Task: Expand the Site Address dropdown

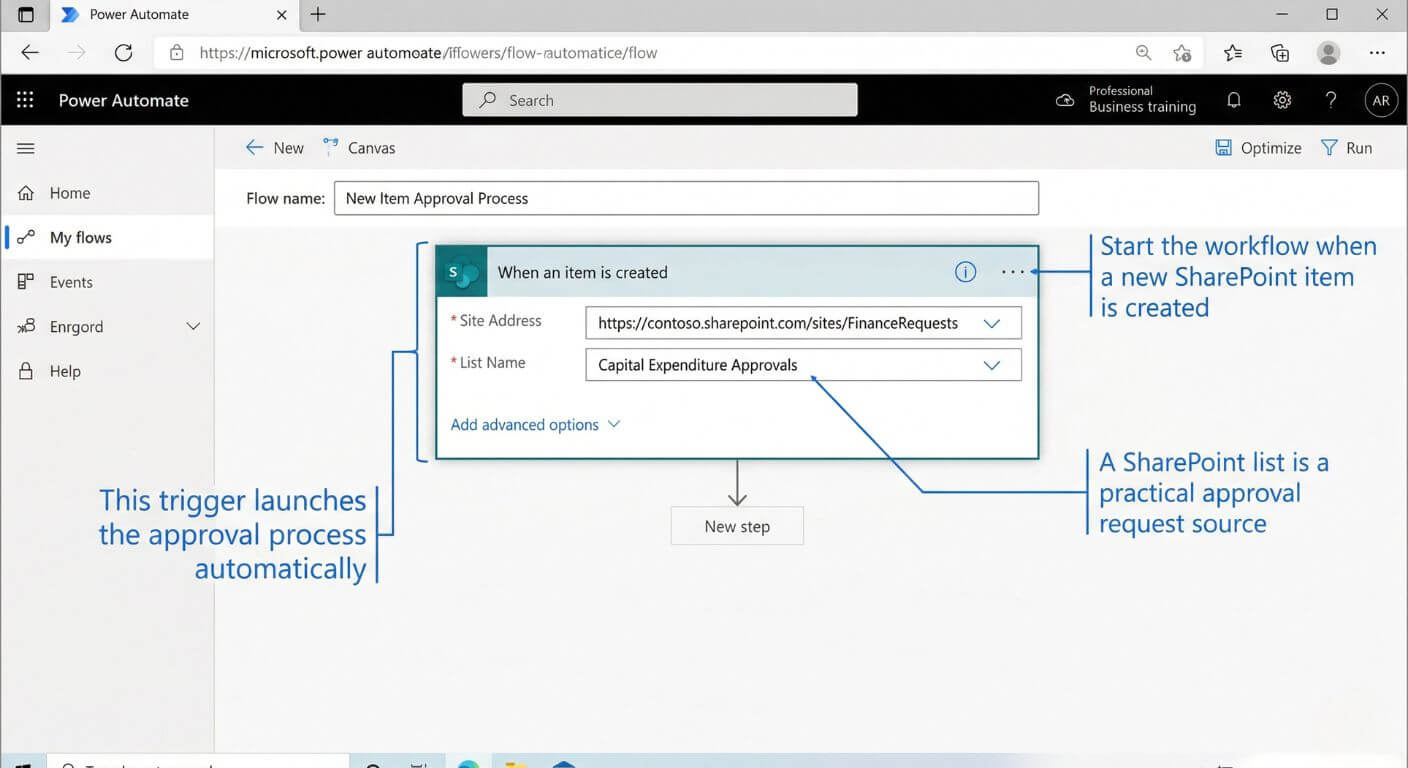Action: pos(991,323)
